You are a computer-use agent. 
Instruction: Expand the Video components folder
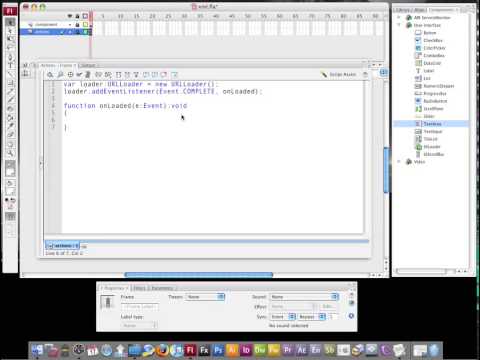(399, 162)
